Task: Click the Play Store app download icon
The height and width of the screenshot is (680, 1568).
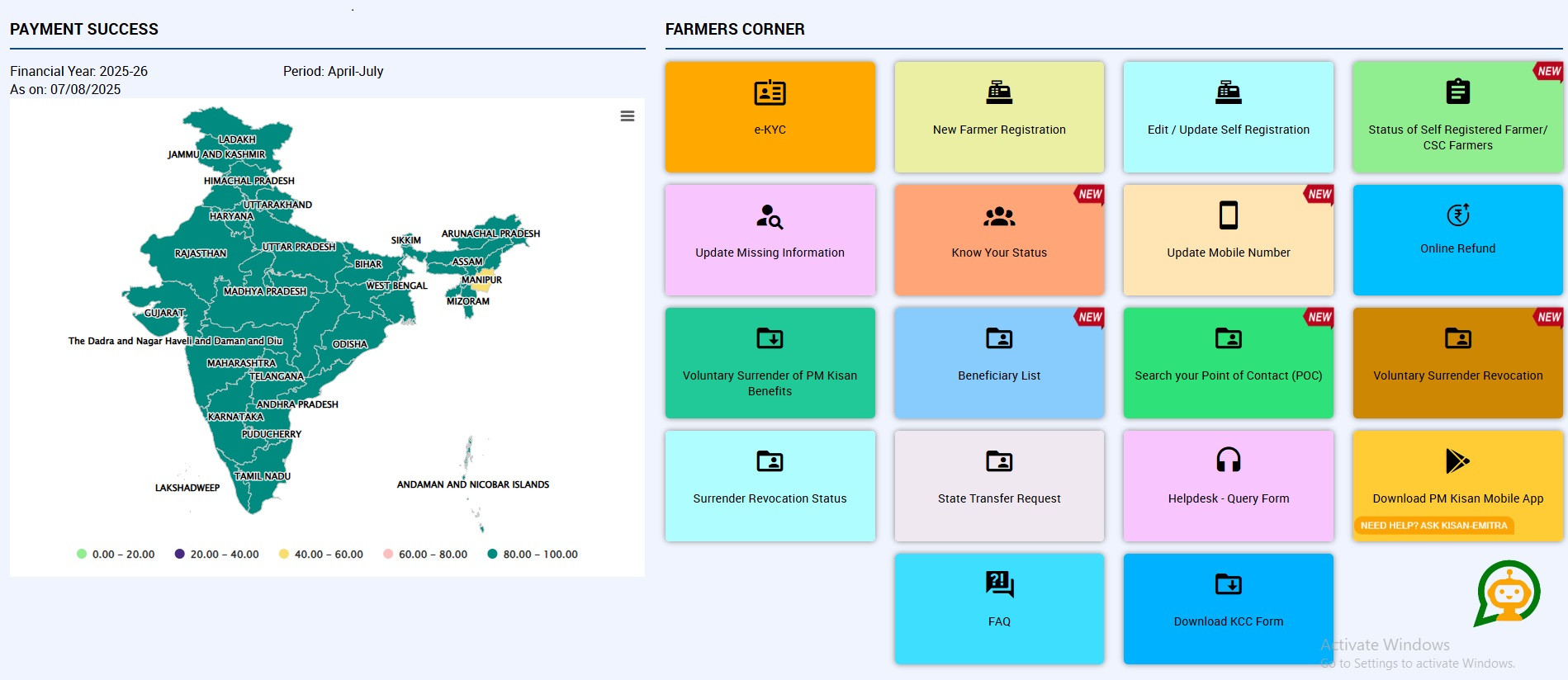Action: point(1457,460)
